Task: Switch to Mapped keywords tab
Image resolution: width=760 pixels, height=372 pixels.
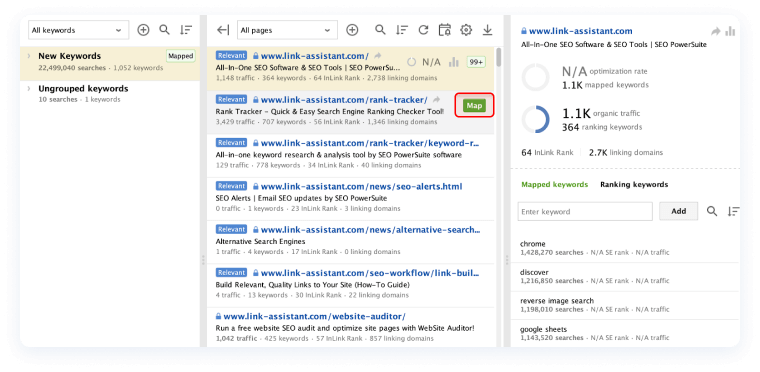Action: (x=554, y=184)
